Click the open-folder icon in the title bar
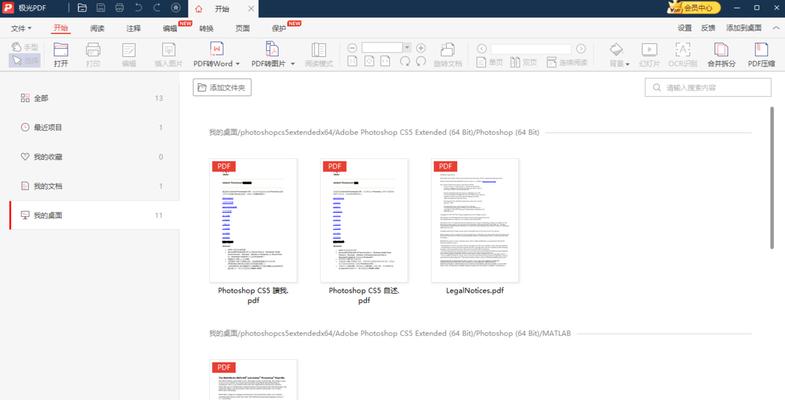 click(82, 8)
